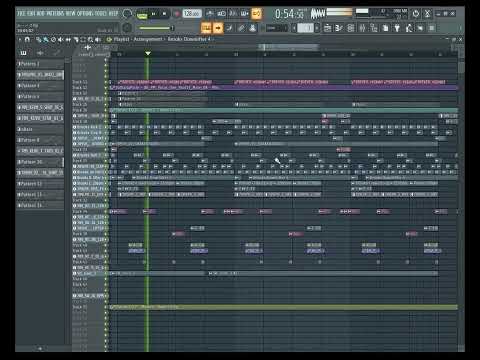Click the master volume slider
The width and height of the screenshot is (480, 360).
pos(156,28)
